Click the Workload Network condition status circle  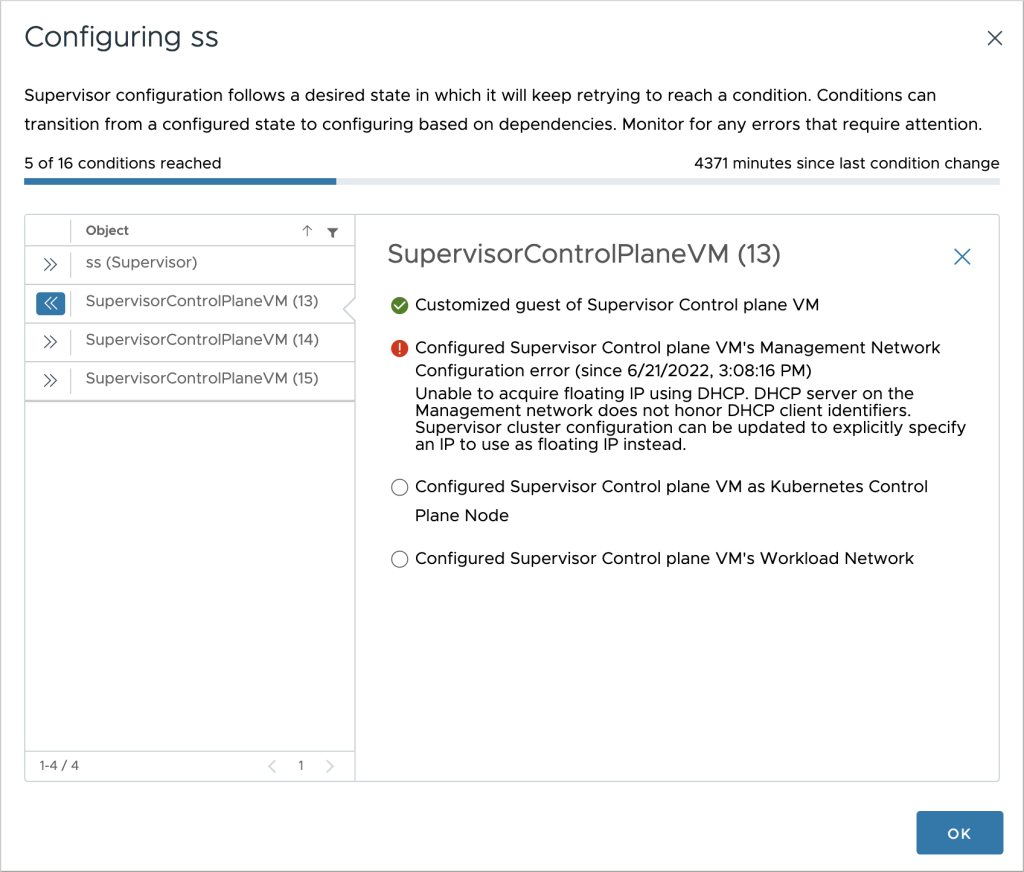point(400,559)
